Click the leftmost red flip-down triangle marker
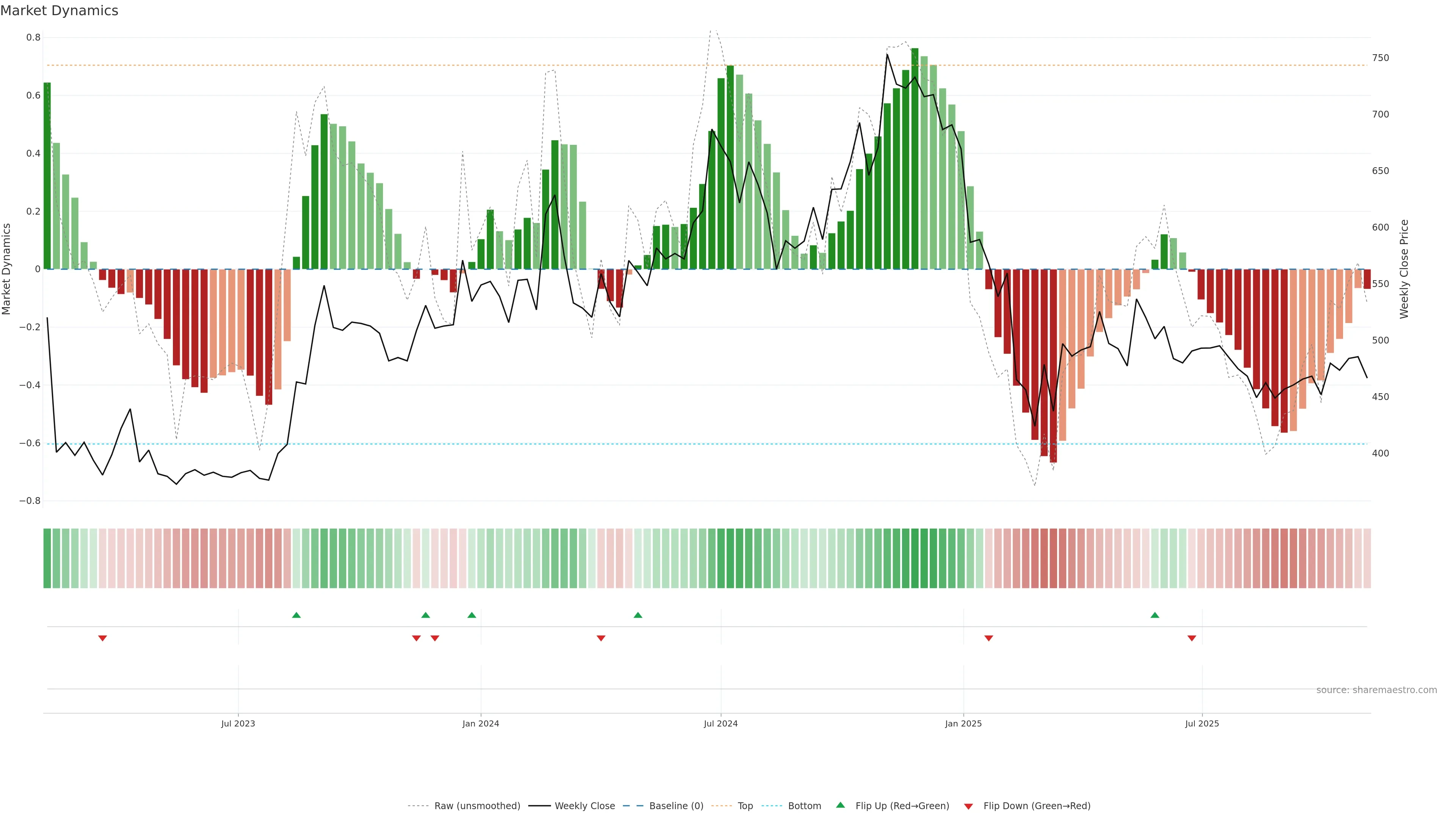This screenshot has width=1456, height=819. pos(102,638)
